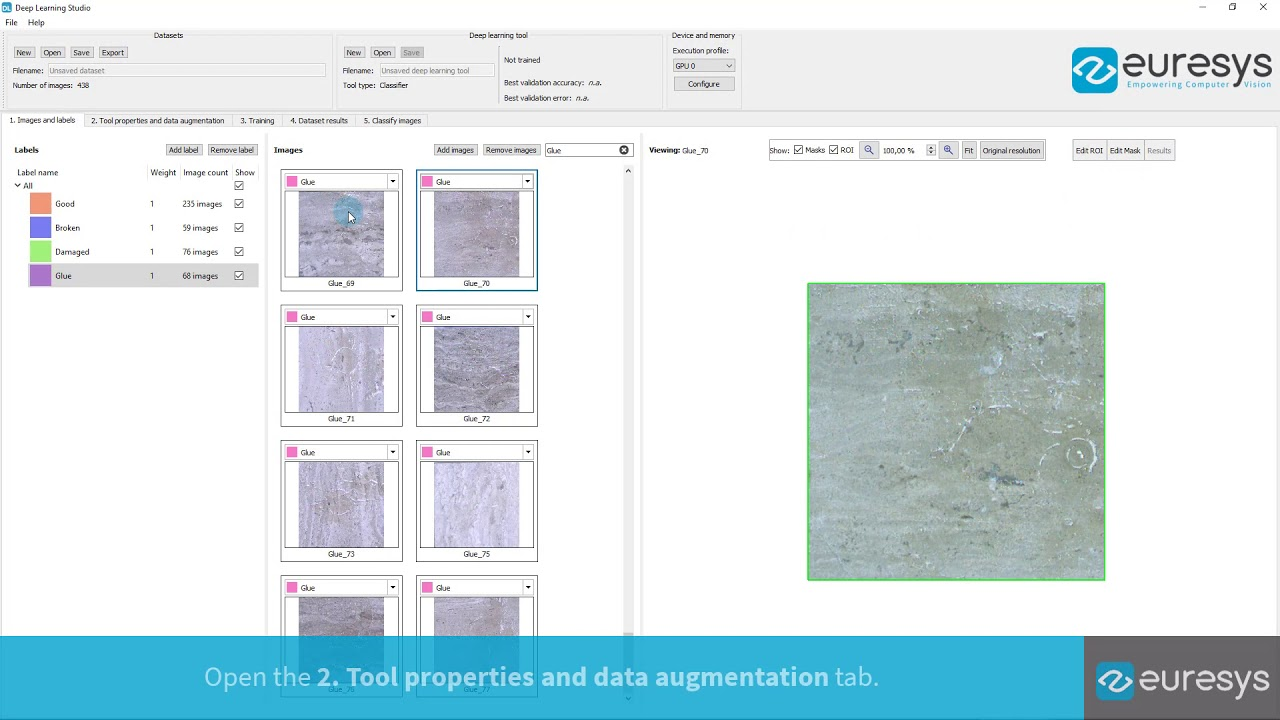
Task: Collapse the All labels tree node
Action: [x=17, y=186]
